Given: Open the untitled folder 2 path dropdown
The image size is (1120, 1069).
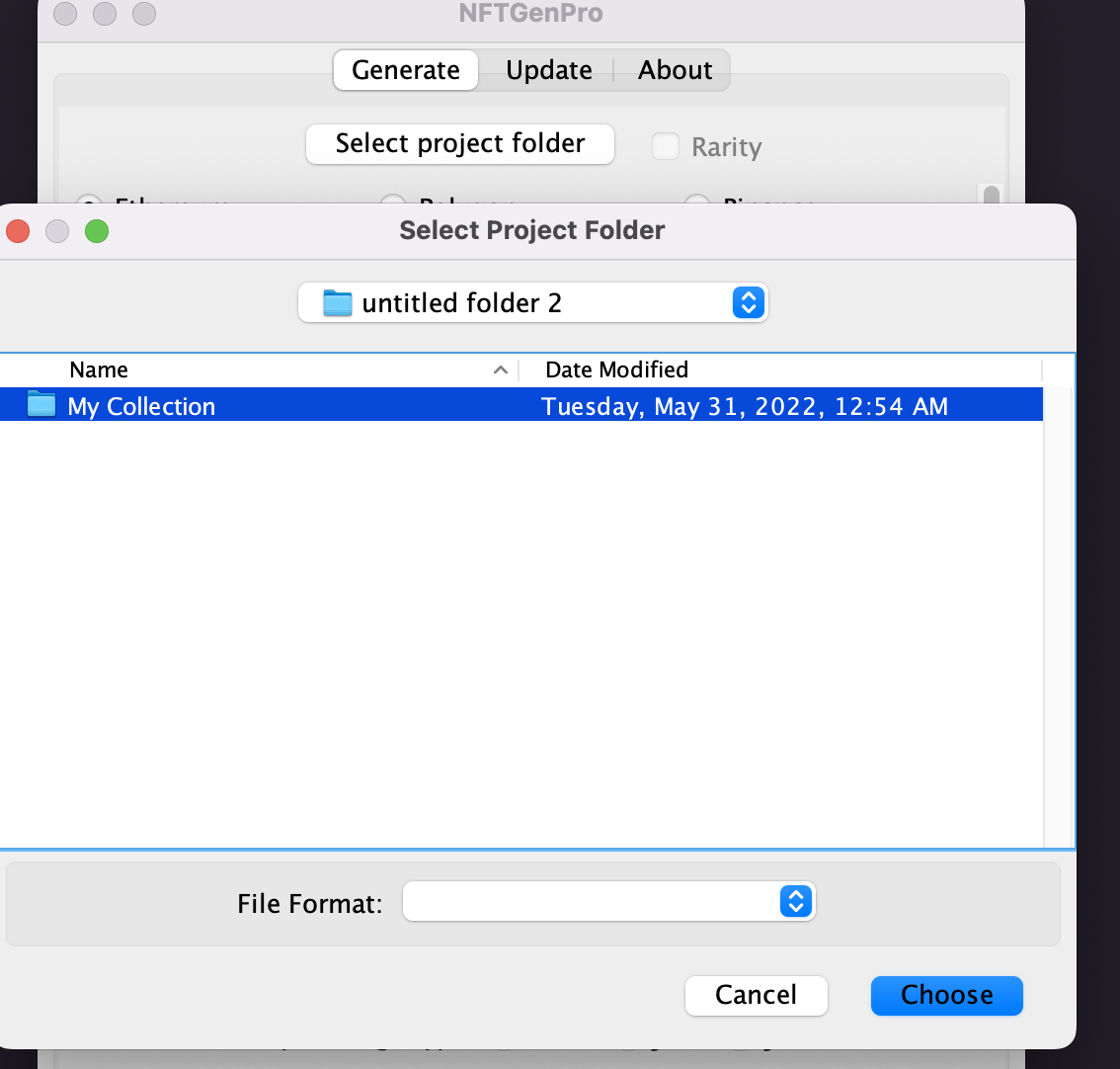Looking at the screenshot, I should point(533,303).
